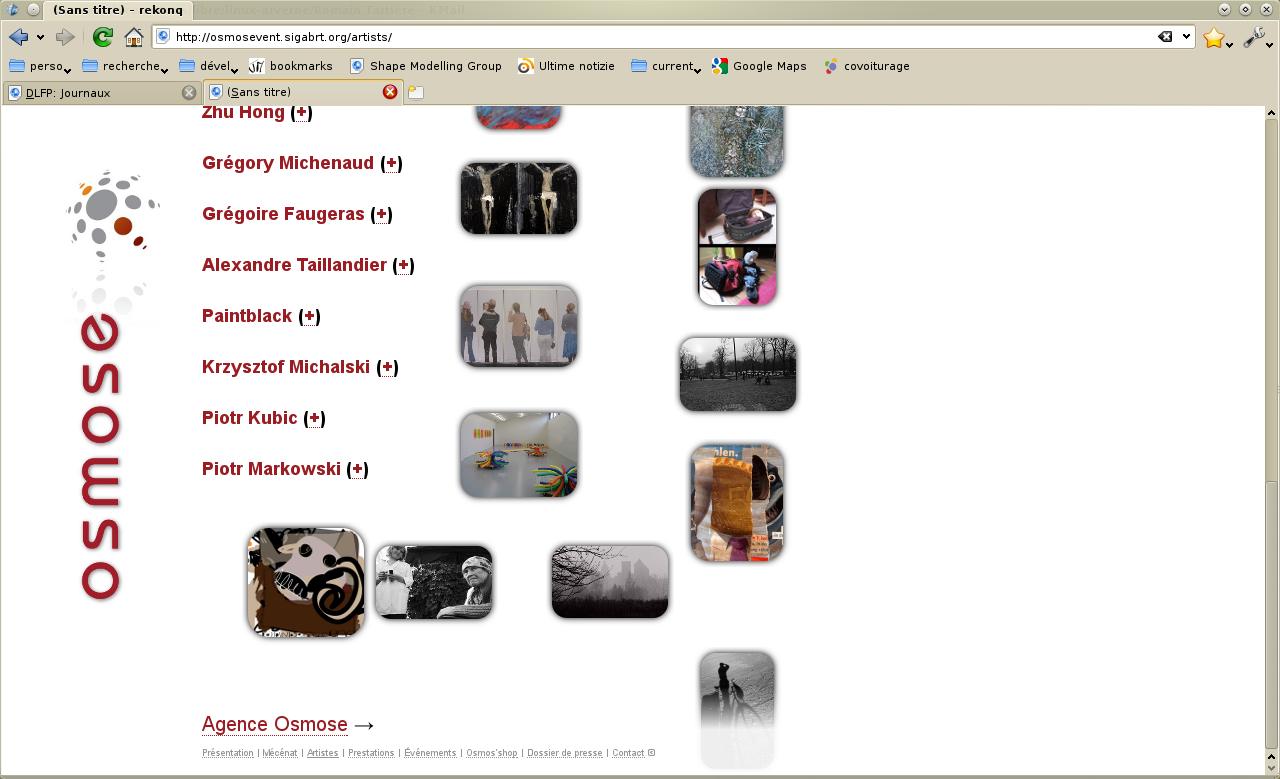Image resolution: width=1280 pixels, height=779 pixels.
Task: Click the green Reload page icon
Action: tap(102, 37)
